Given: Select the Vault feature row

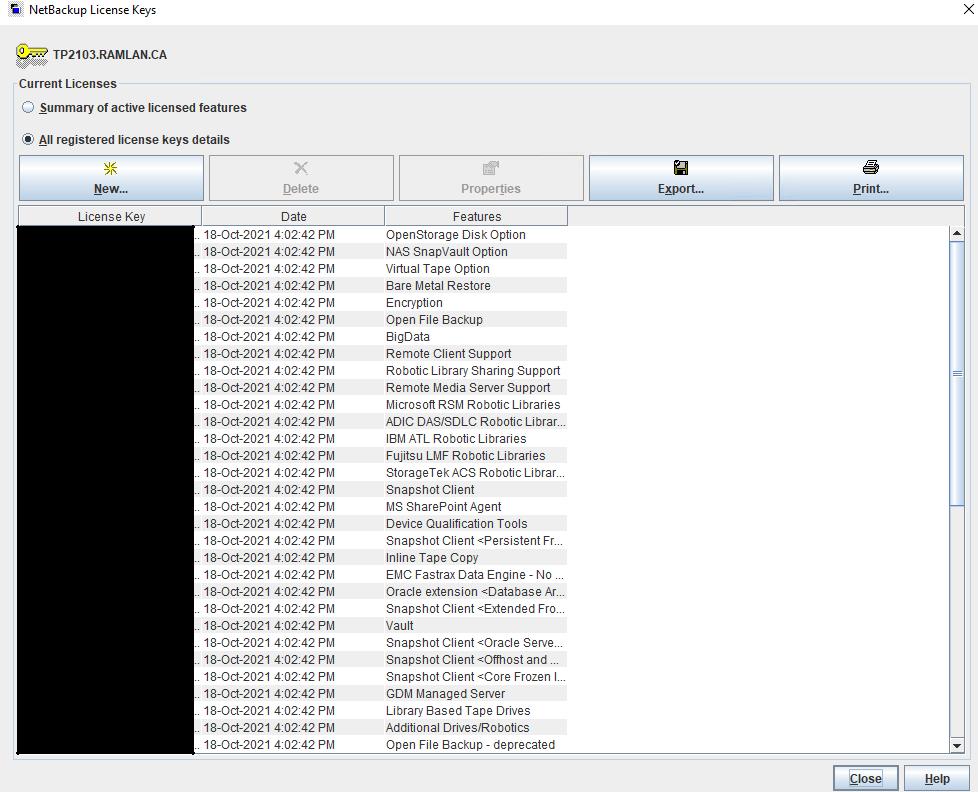Looking at the screenshot, I should coord(293,625).
